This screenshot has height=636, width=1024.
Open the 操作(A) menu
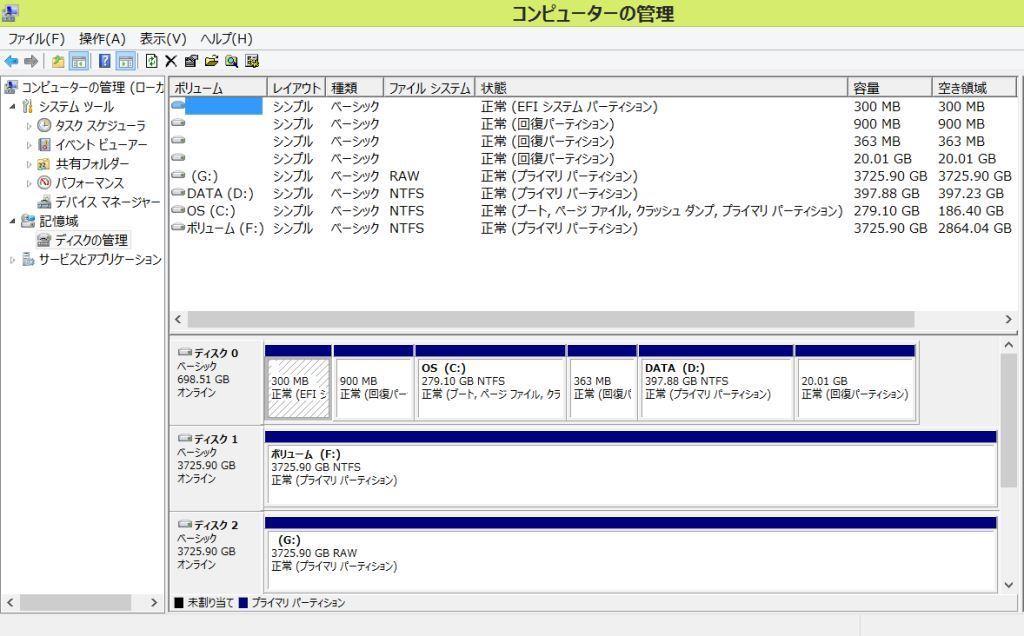coord(102,38)
